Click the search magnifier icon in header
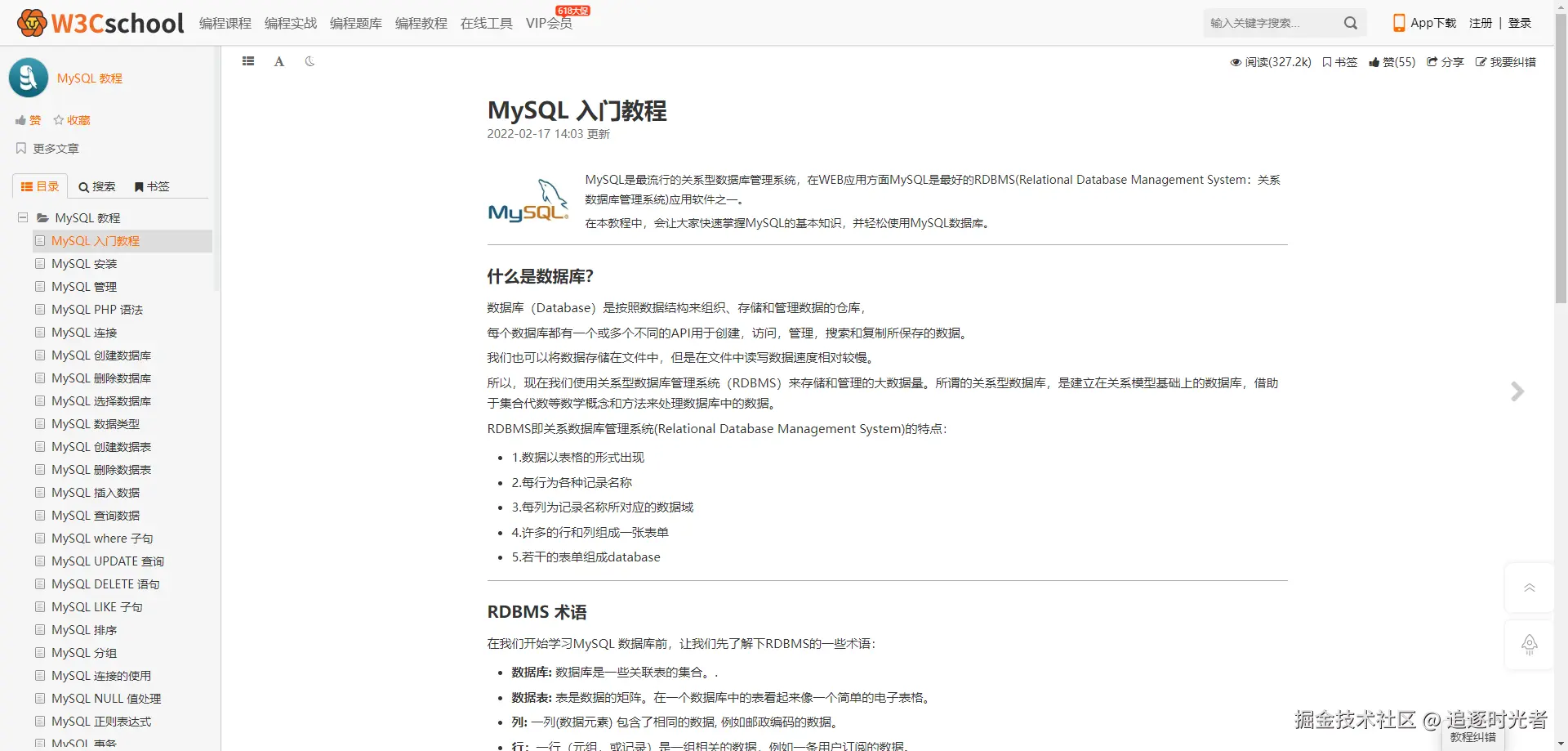The image size is (1568, 751). 1351,23
